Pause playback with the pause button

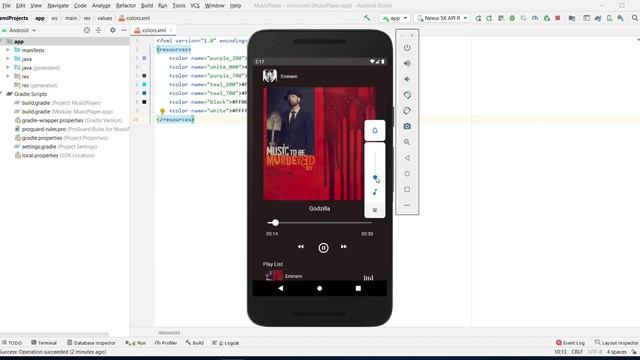pyautogui.click(x=323, y=247)
